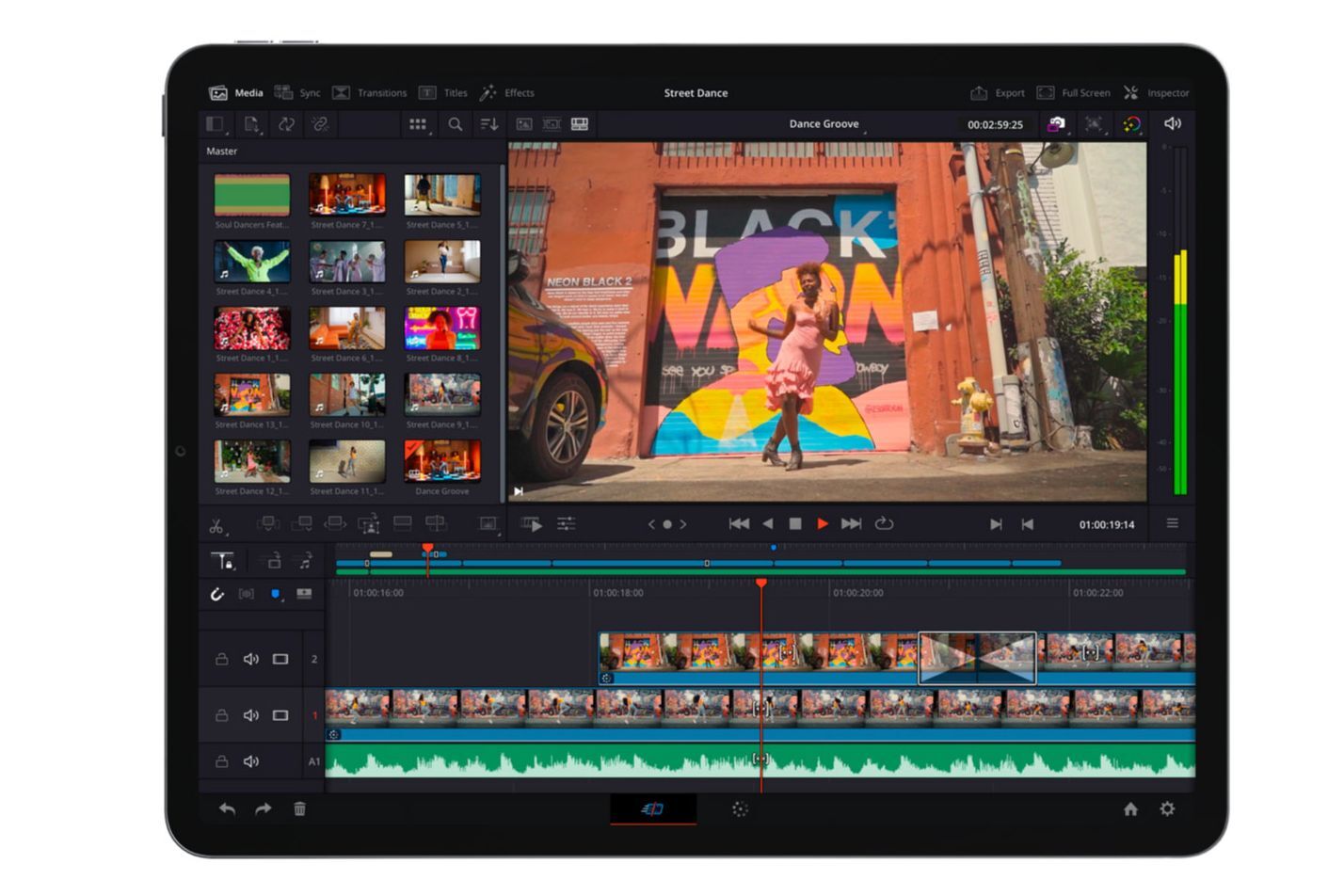Screen dimensions: 1344x896
Task: Open the timeline options hamburger menu
Action: point(1173,523)
